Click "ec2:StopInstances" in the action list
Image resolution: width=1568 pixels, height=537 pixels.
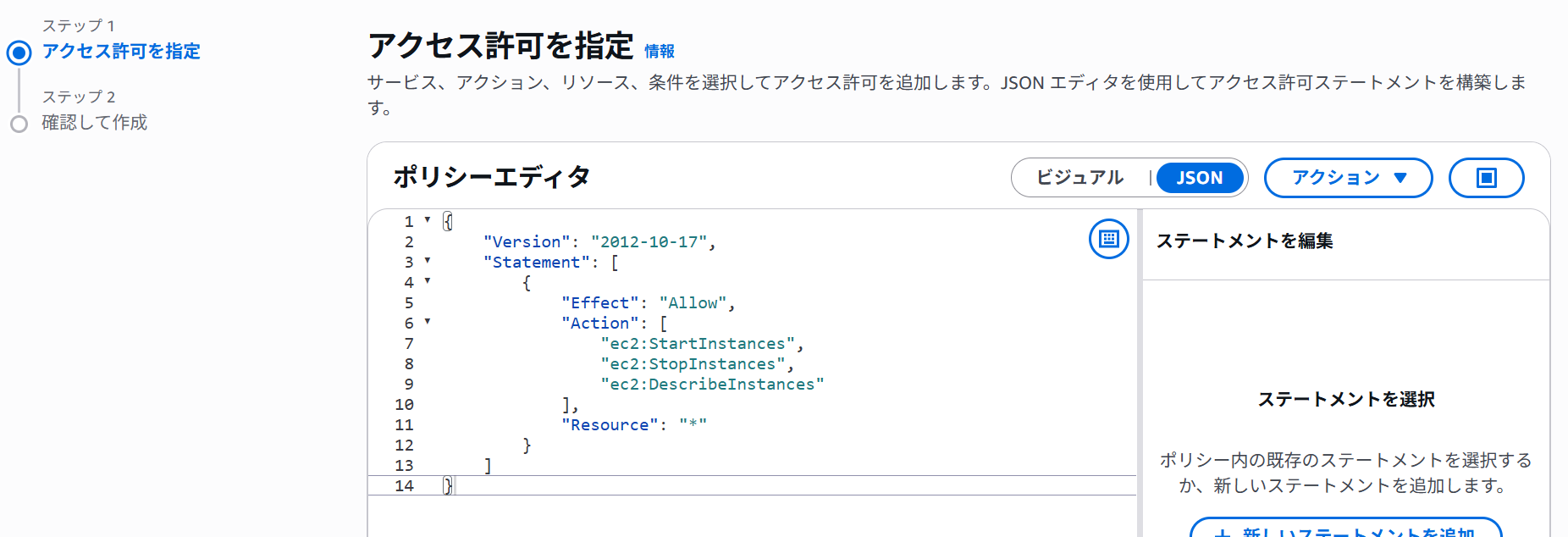point(693,364)
